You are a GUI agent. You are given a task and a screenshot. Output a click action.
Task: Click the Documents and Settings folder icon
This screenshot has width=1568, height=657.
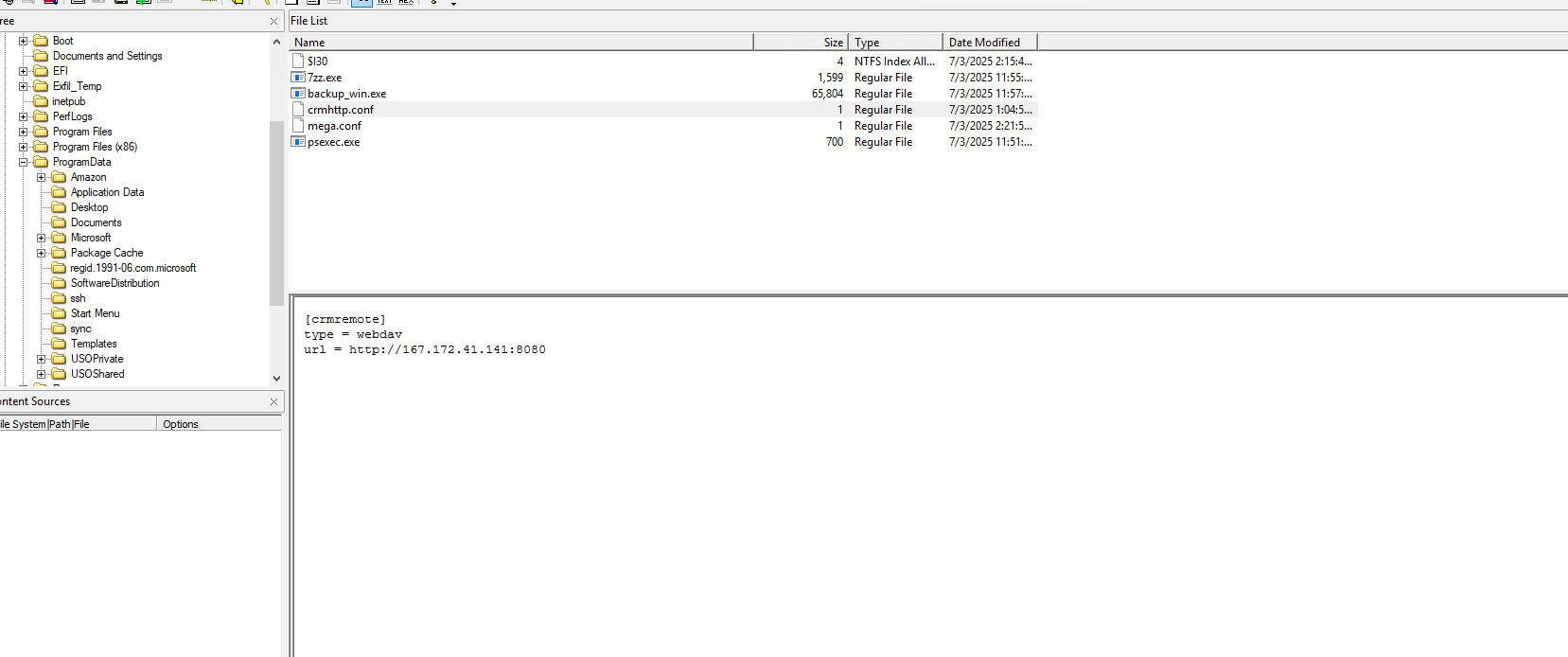[x=41, y=56]
